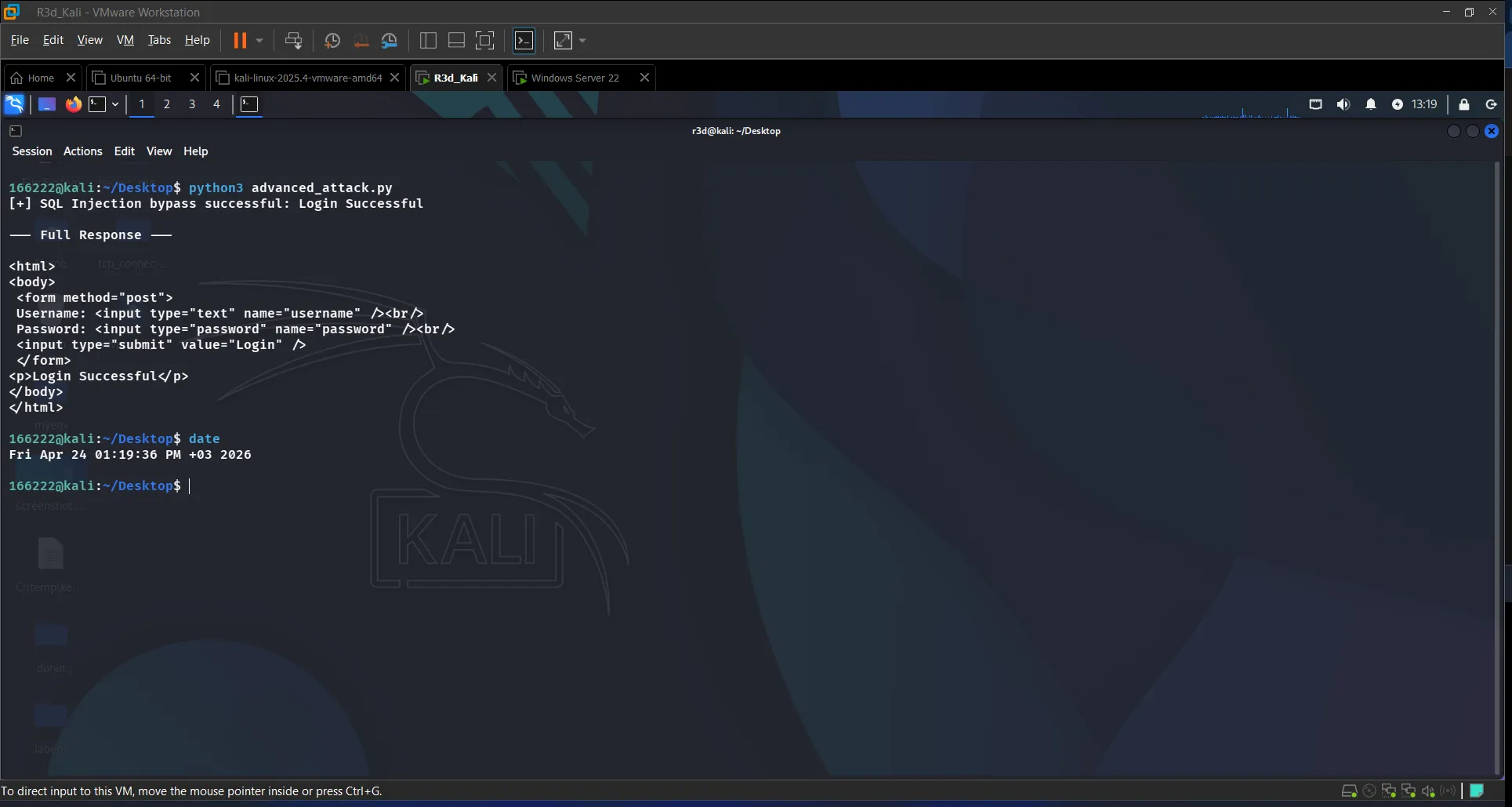Send Ctrl+Alt+Del to the virtual machine
The width and height of the screenshot is (1512, 807).
tap(293, 40)
